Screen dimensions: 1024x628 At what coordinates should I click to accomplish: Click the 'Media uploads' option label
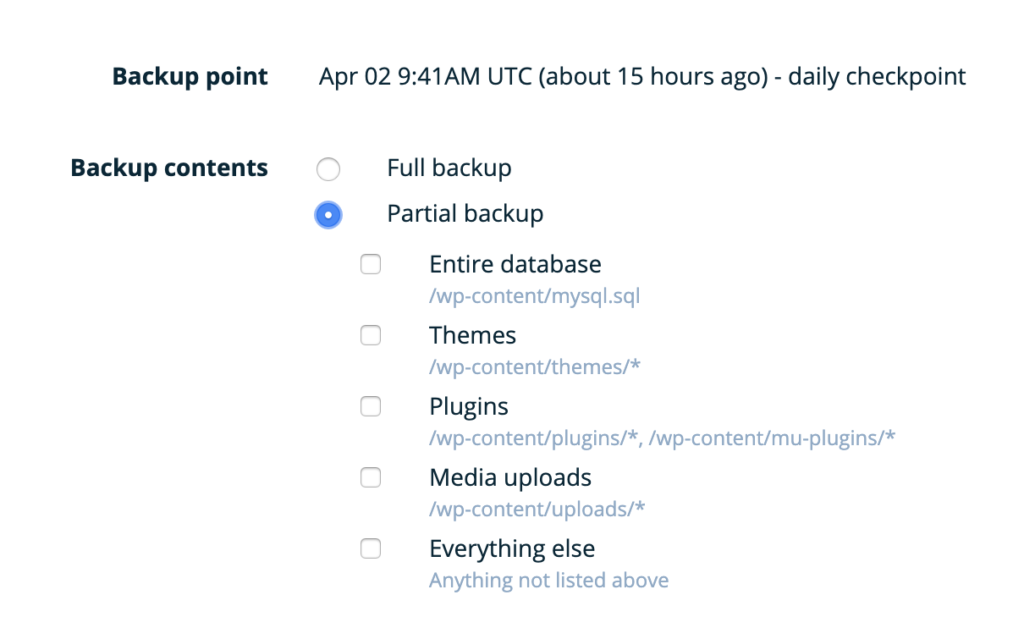[x=511, y=478]
